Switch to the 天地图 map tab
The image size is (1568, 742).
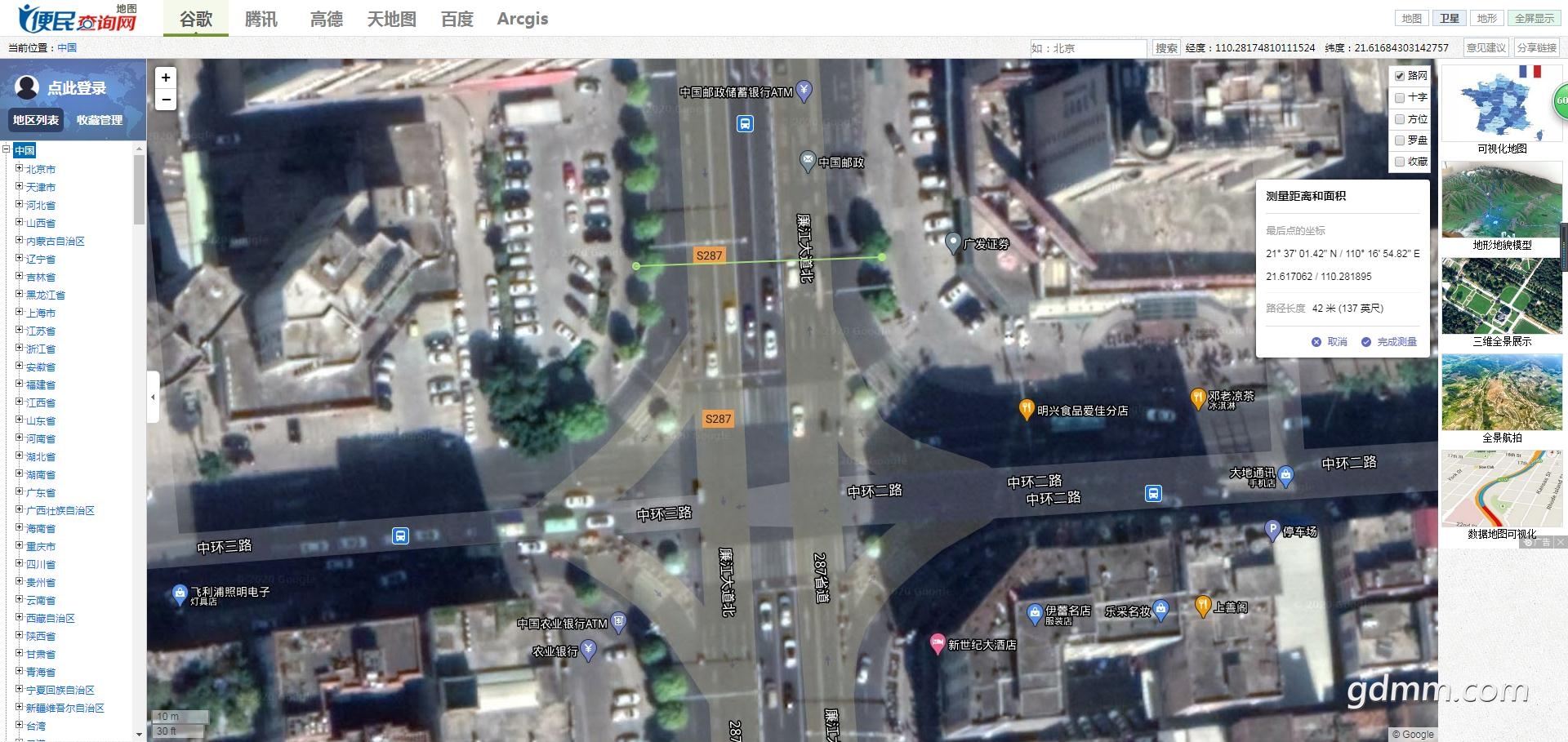[392, 19]
